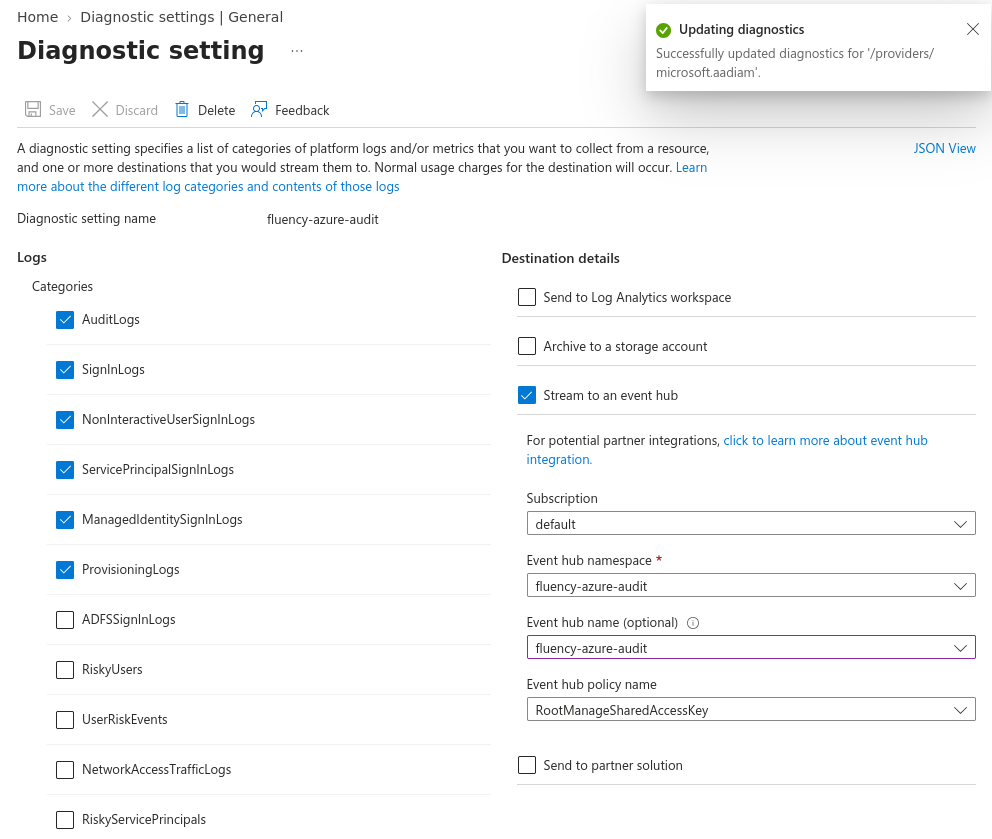Uncheck NonInteractiveUserSignInLogs checkbox

click(65, 420)
